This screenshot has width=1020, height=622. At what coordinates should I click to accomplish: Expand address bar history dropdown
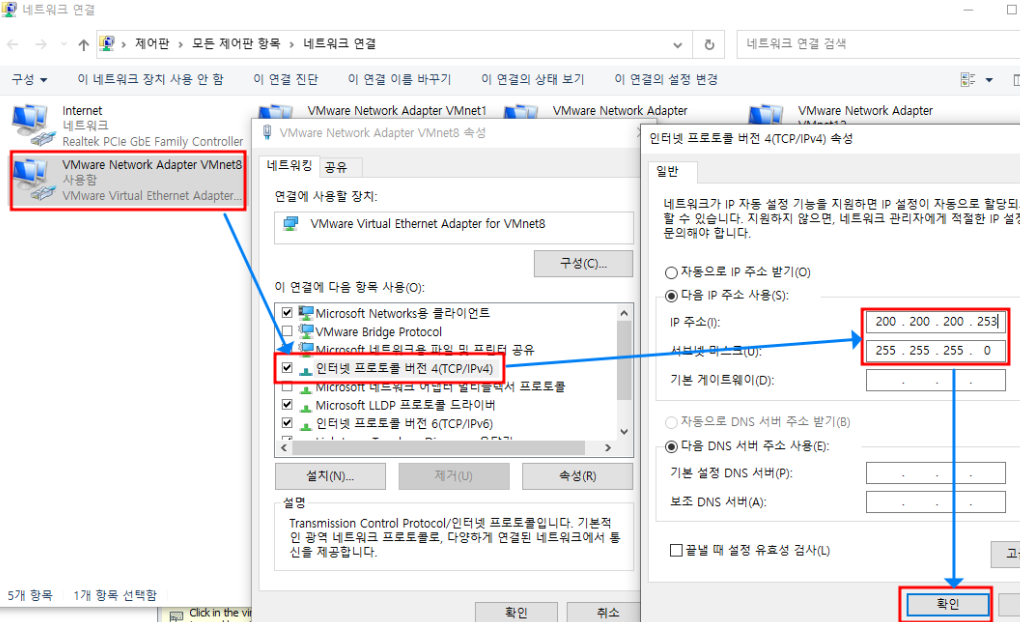pyautogui.click(x=677, y=45)
